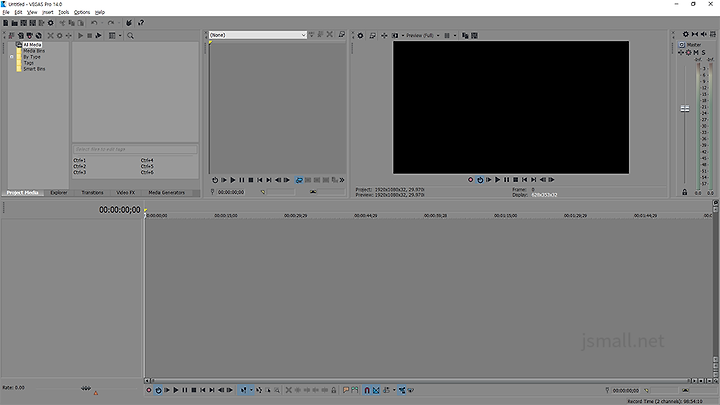
Task: Stop playback in the timeline transport bar
Action: tap(194, 390)
